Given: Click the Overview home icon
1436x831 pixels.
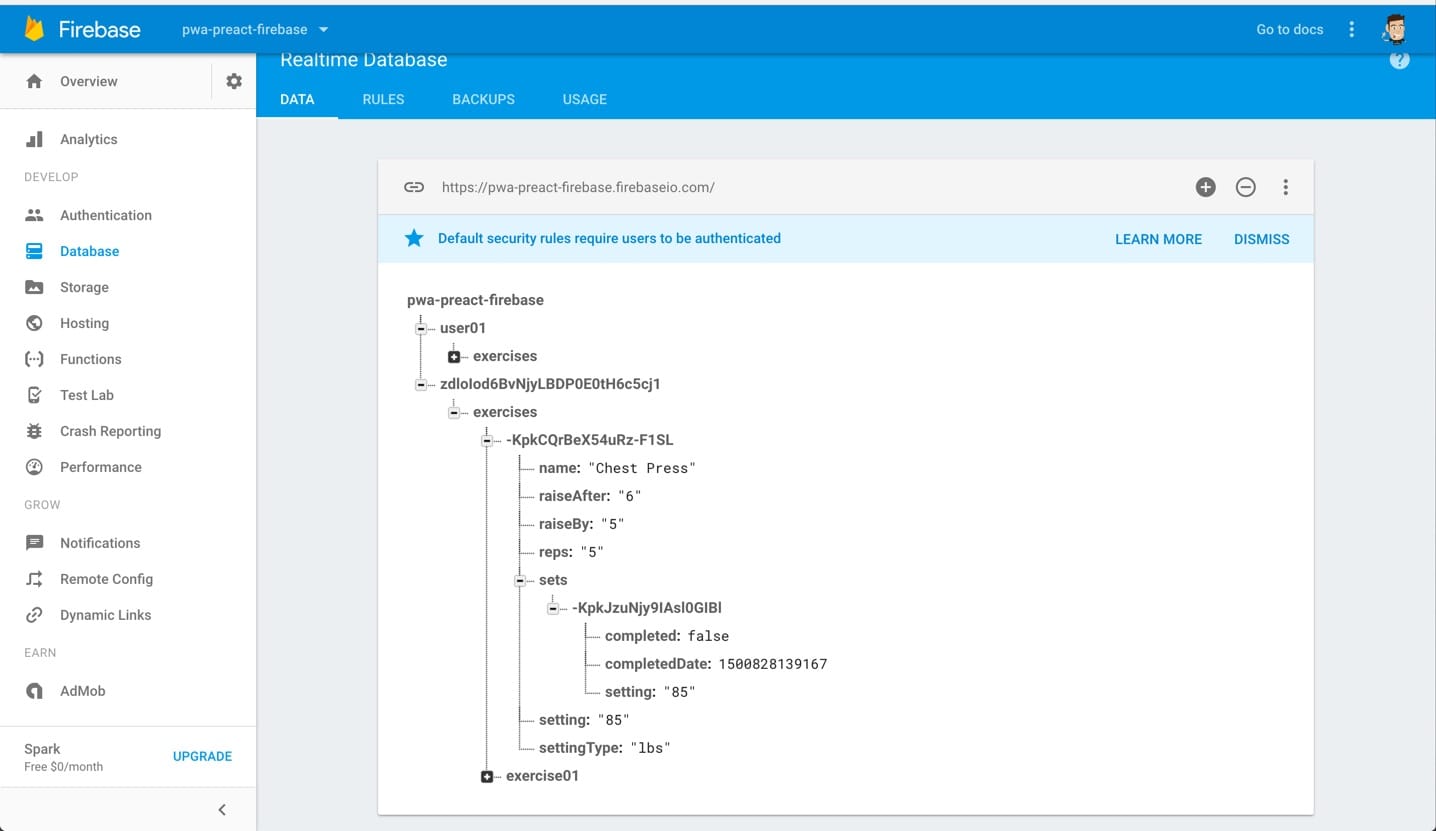Looking at the screenshot, I should (x=34, y=81).
